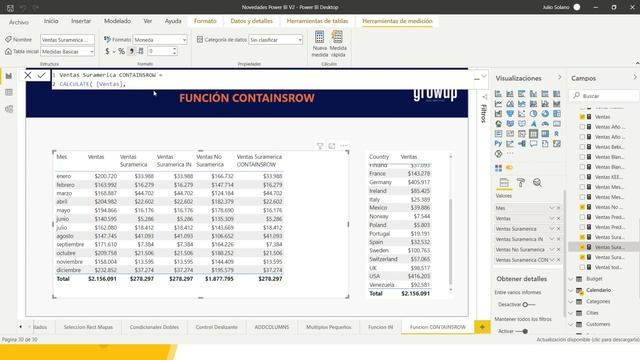Open the Fields well pane icon
Screen dimensions: 640x360
click(504, 183)
